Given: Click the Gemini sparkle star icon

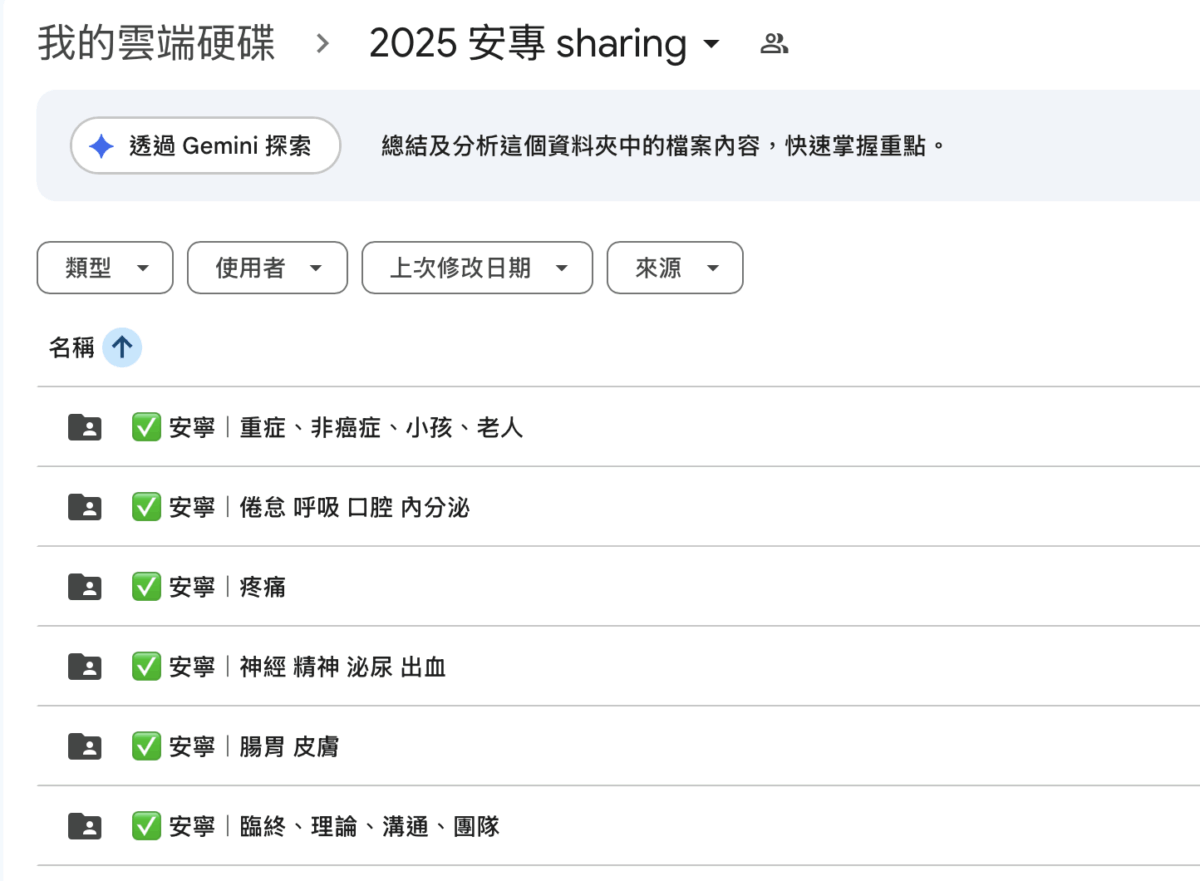Looking at the screenshot, I should [101, 146].
